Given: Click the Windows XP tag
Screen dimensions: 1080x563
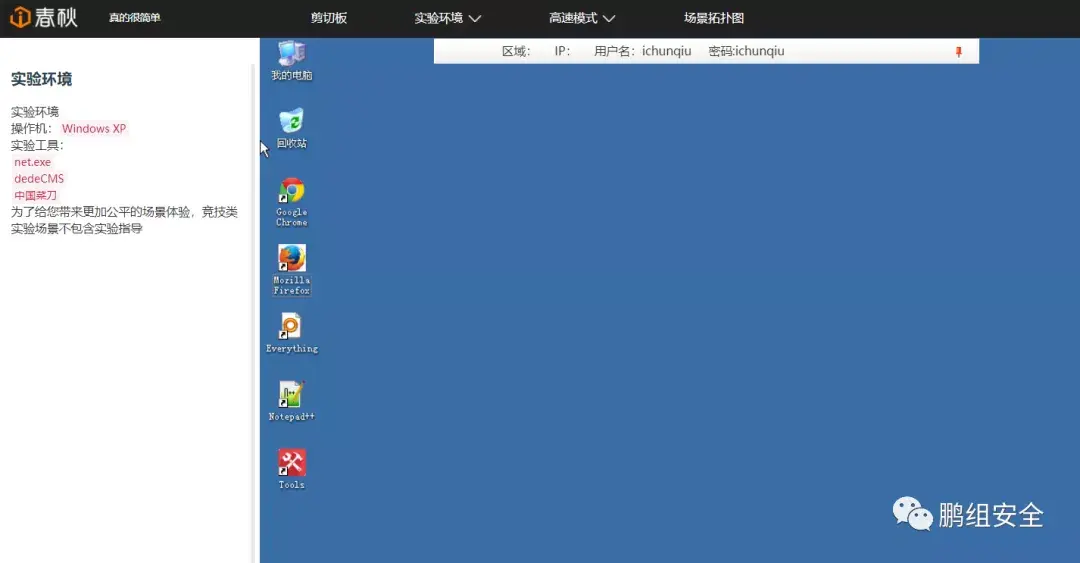Looking at the screenshot, I should click(94, 129).
